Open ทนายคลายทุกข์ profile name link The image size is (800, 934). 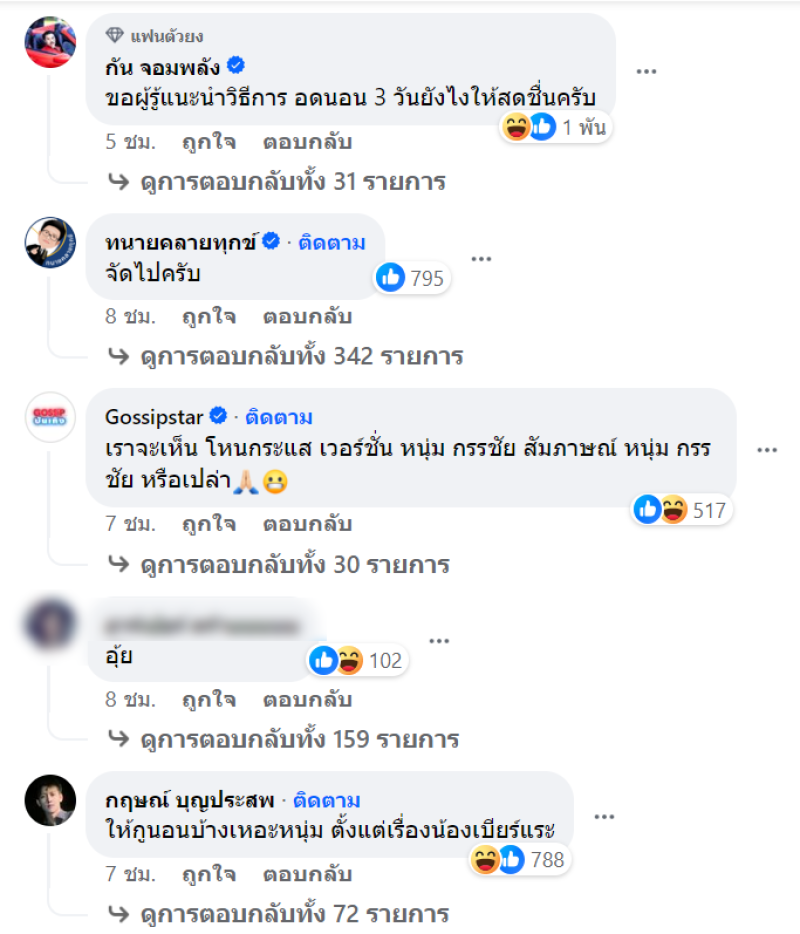pyautogui.click(x=182, y=242)
